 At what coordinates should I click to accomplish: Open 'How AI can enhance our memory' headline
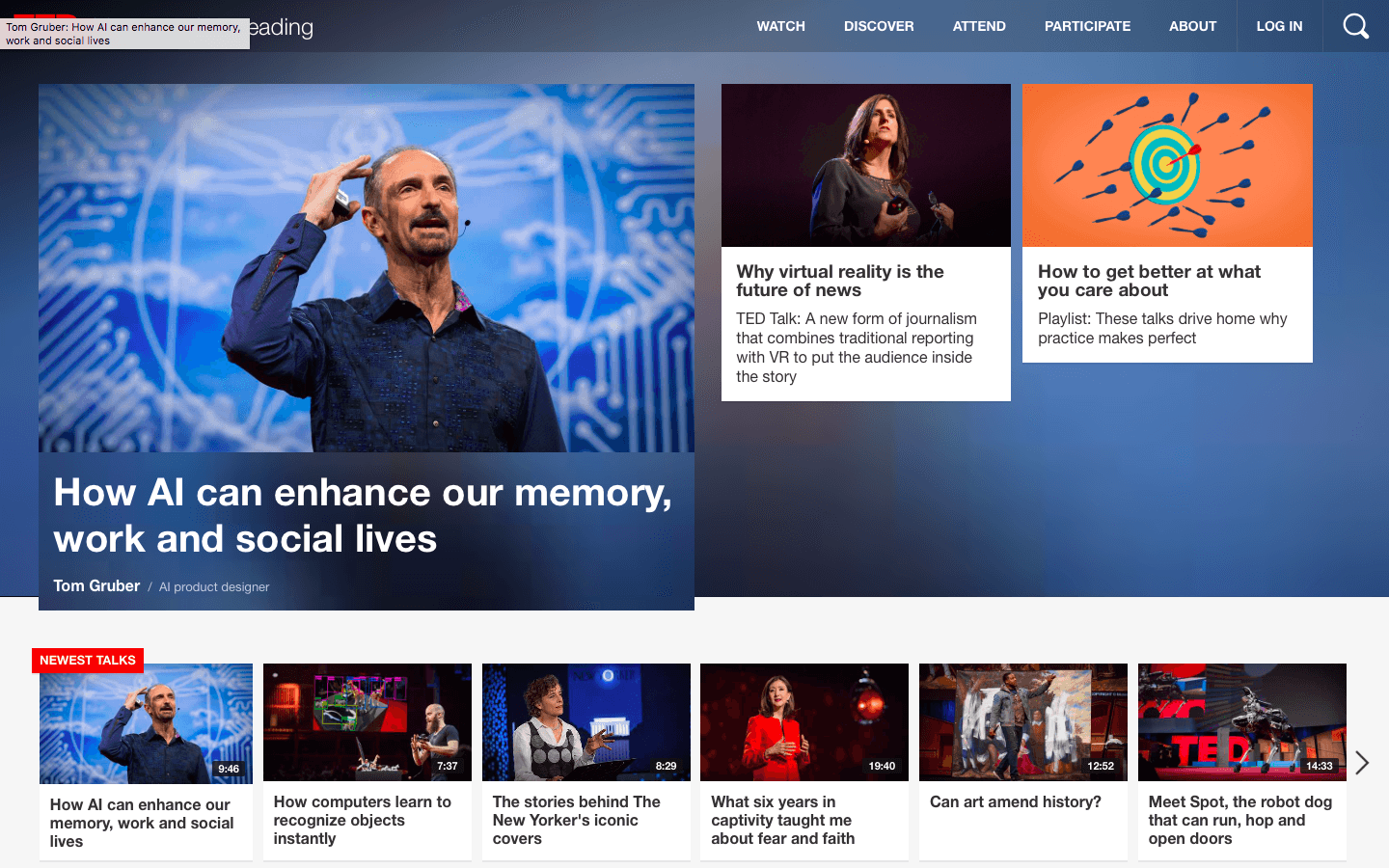pyautogui.click(x=363, y=515)
